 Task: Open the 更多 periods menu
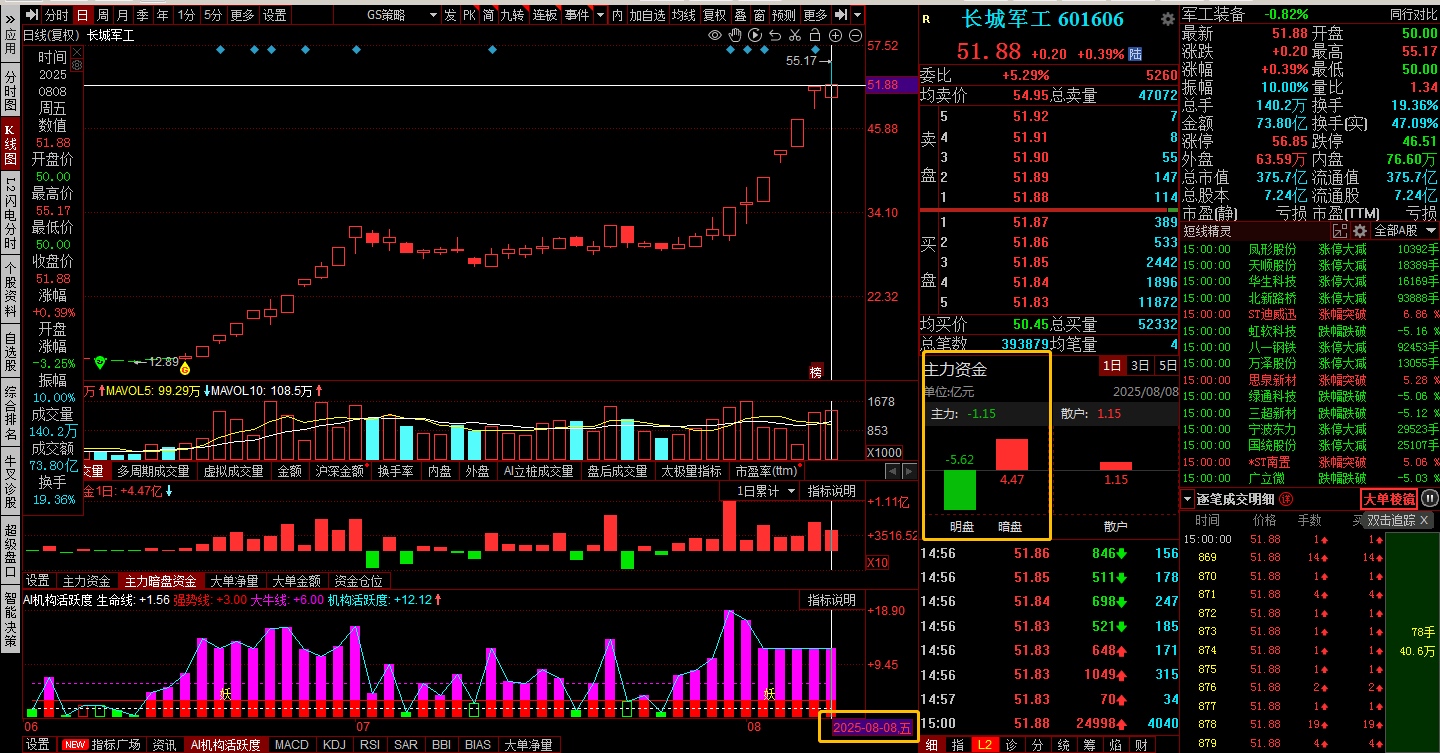tap(242, 15)
